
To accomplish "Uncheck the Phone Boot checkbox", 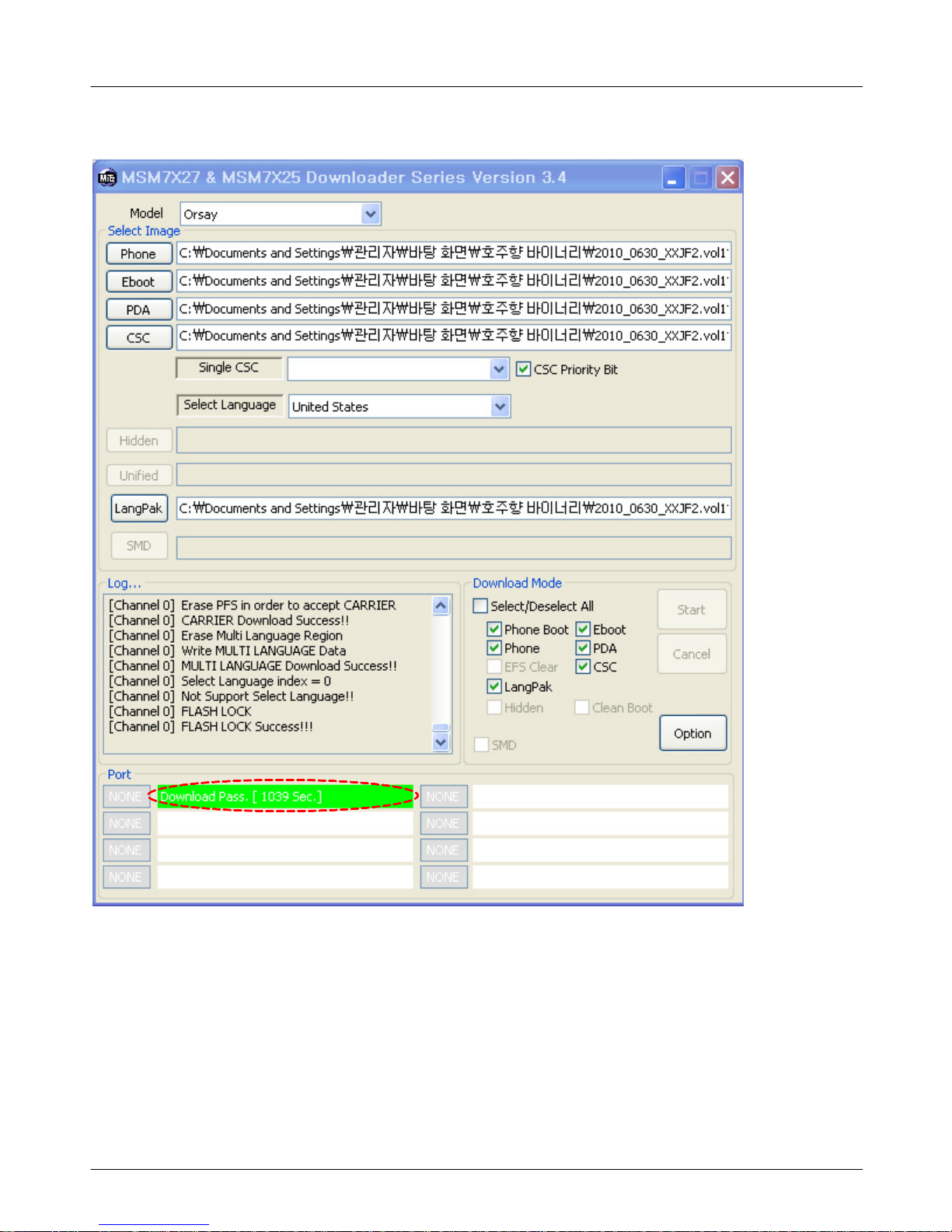I will pos(494,629).
